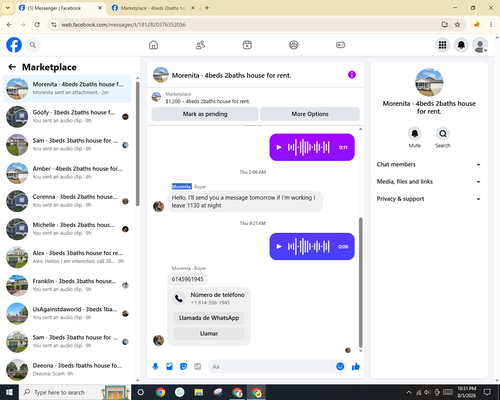Viewport: 500px width, 400px height.
Task: Click the back arrow beside Marketplace
Action: 12,67
